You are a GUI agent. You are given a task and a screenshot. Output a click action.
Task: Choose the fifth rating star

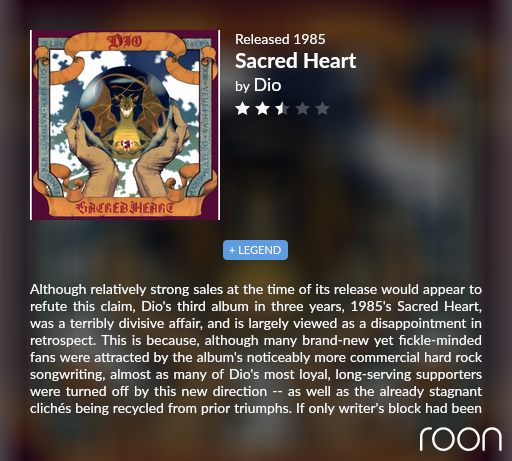[323, 109]
